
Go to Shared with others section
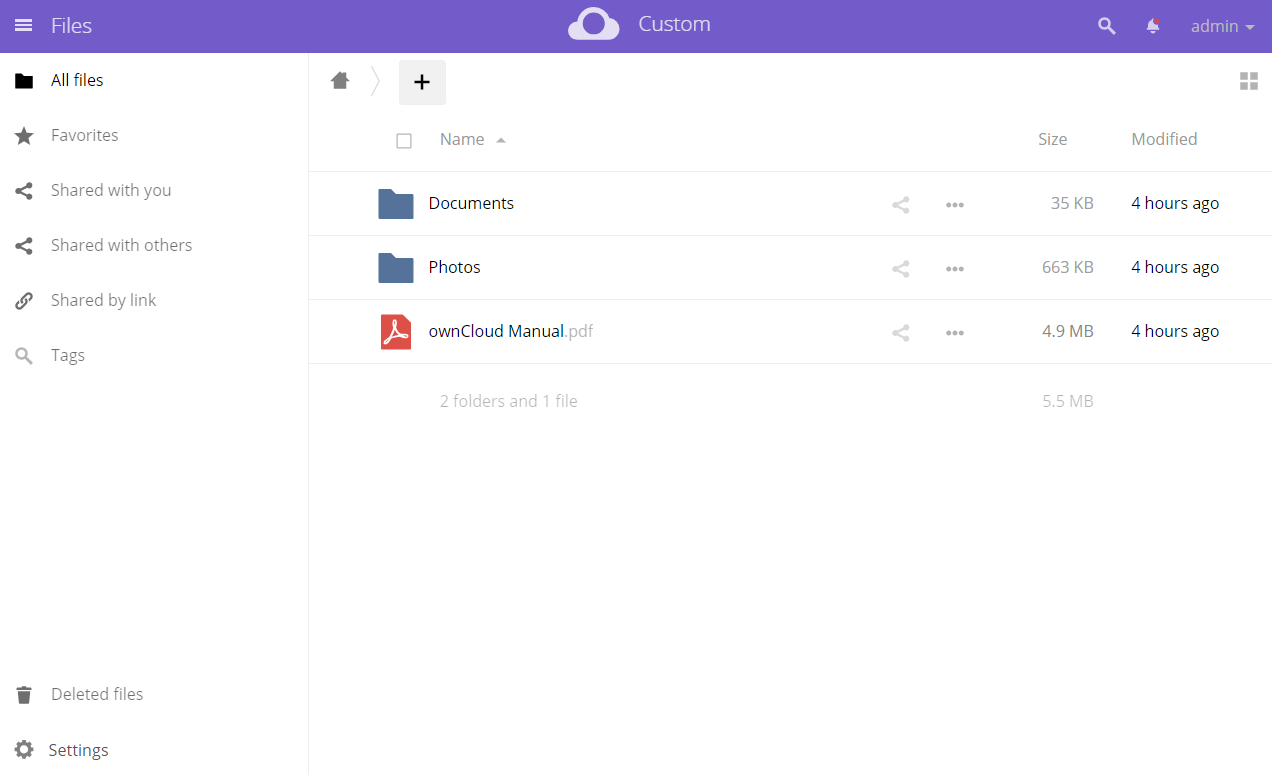coord(121,244)
